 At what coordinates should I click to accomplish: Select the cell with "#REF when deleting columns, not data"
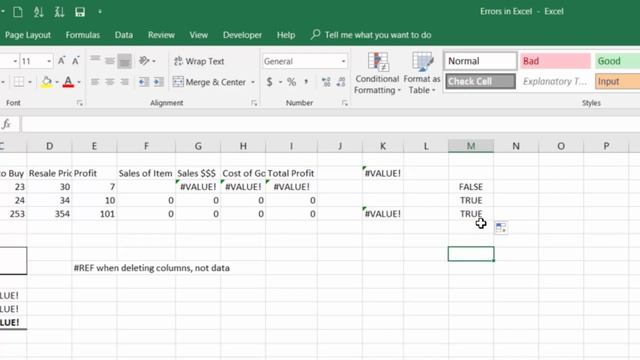coord(151,268)
